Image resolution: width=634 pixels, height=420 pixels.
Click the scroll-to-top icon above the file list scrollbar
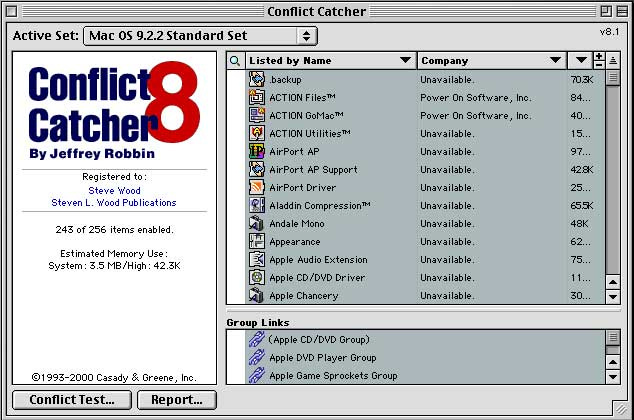click(x=613, y=61)
